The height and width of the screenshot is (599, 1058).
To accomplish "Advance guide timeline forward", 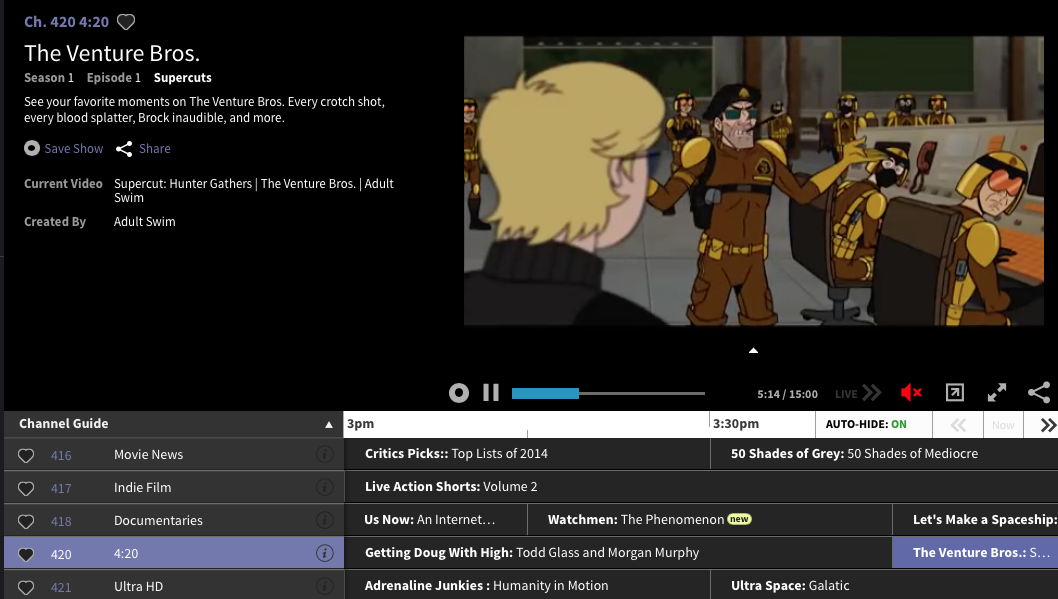I will coord(1046,425).
